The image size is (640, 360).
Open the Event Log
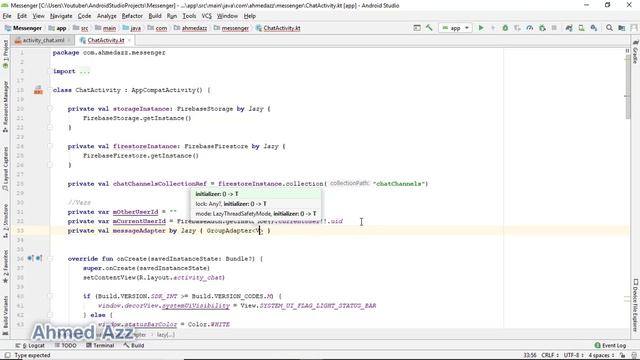point(610,345)
